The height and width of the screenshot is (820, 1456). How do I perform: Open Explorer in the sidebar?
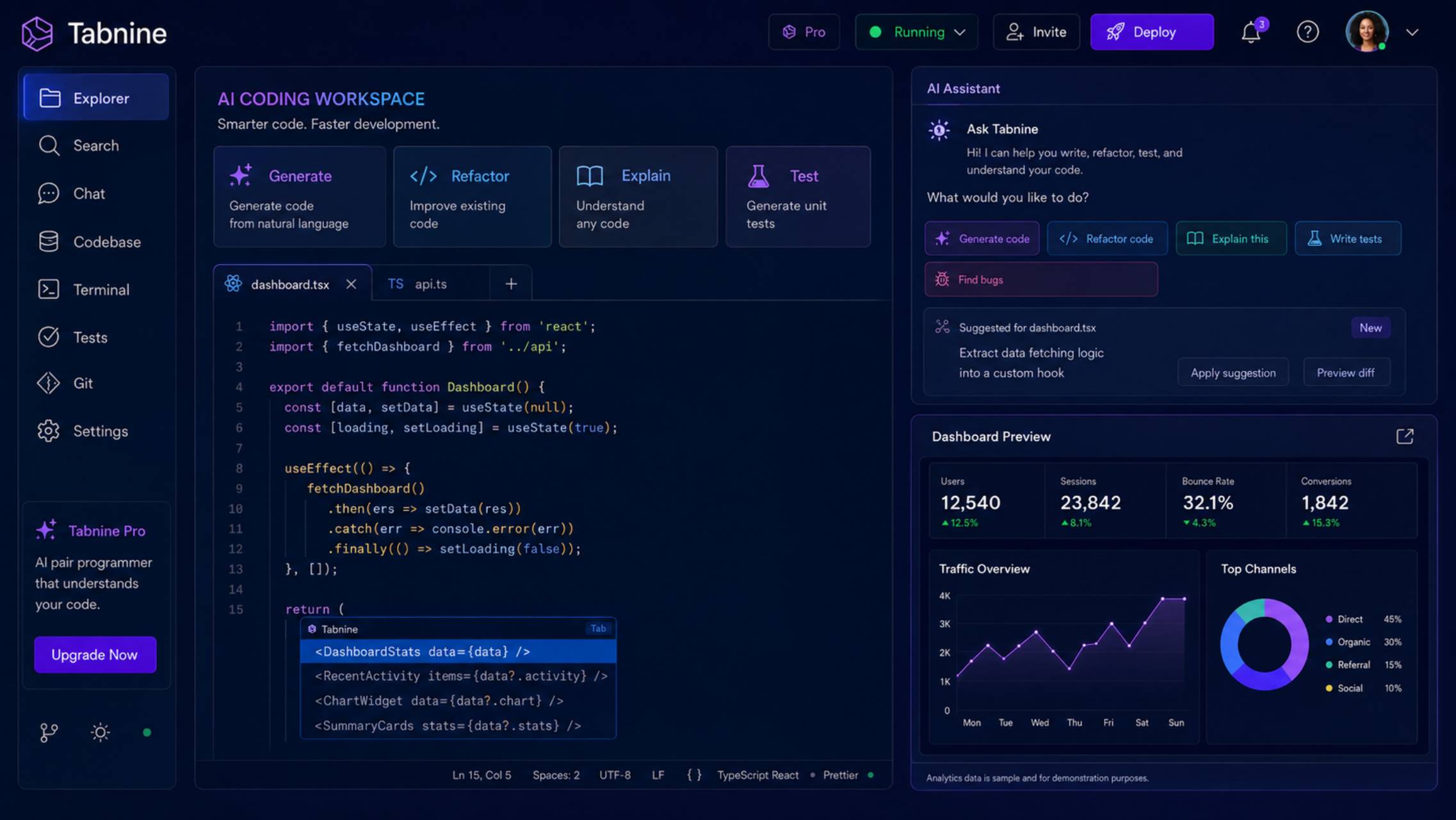tap(96, 97)
